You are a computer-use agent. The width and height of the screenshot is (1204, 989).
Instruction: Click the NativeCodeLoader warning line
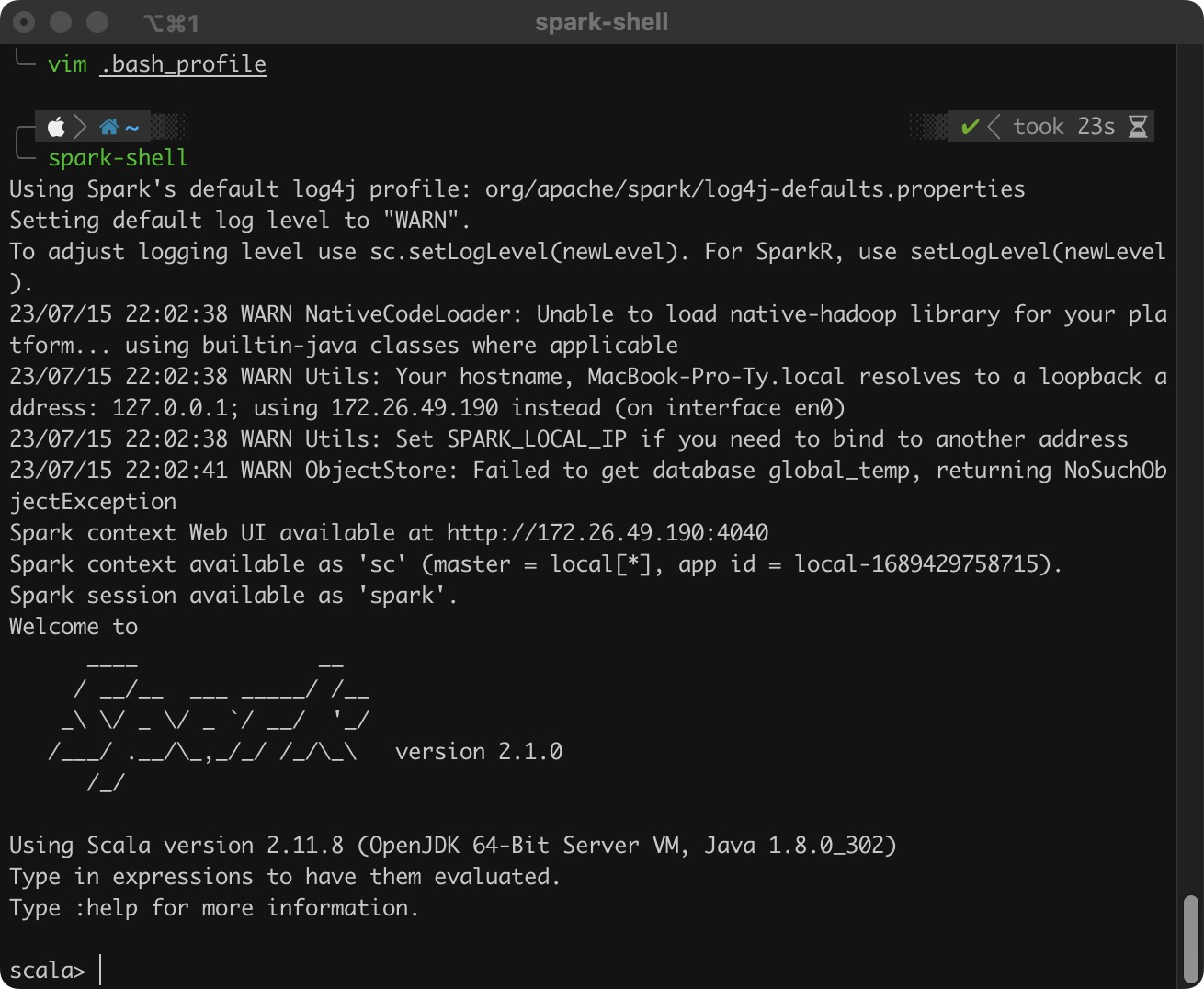(588, 330)
